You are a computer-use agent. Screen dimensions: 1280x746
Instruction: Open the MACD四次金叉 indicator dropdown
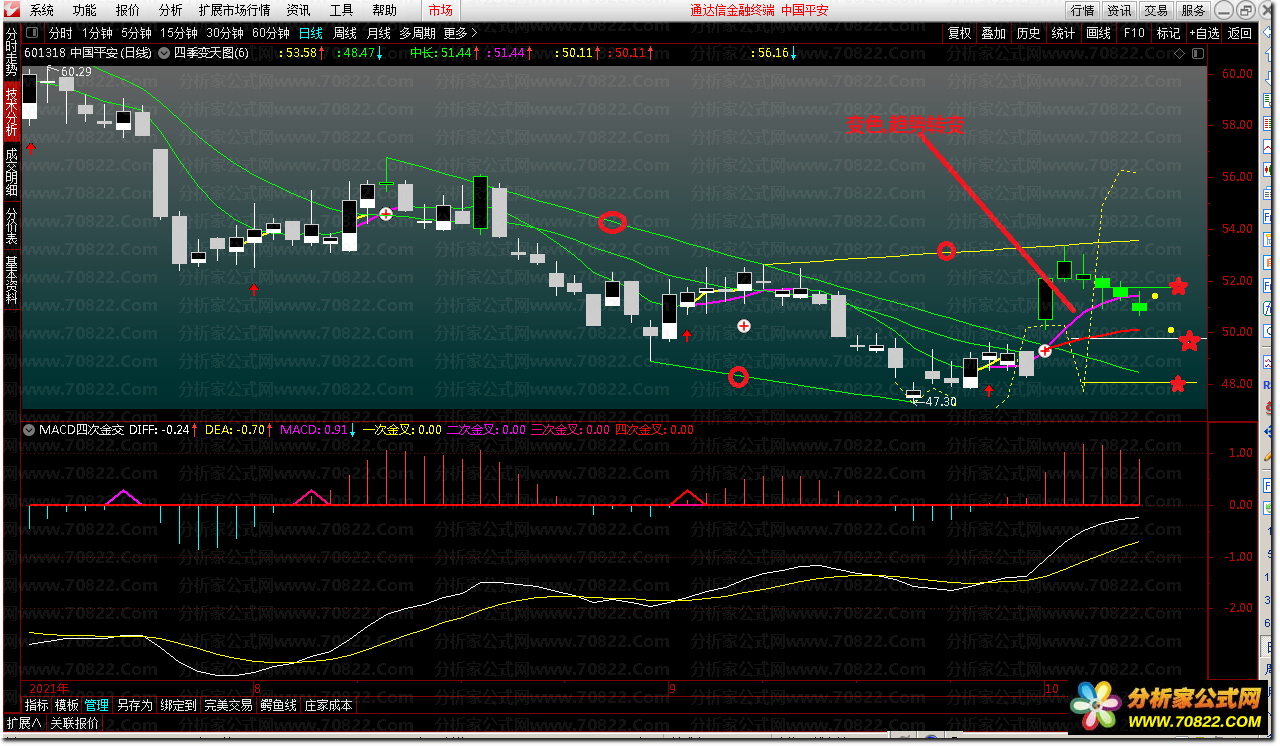pos(29,430)
